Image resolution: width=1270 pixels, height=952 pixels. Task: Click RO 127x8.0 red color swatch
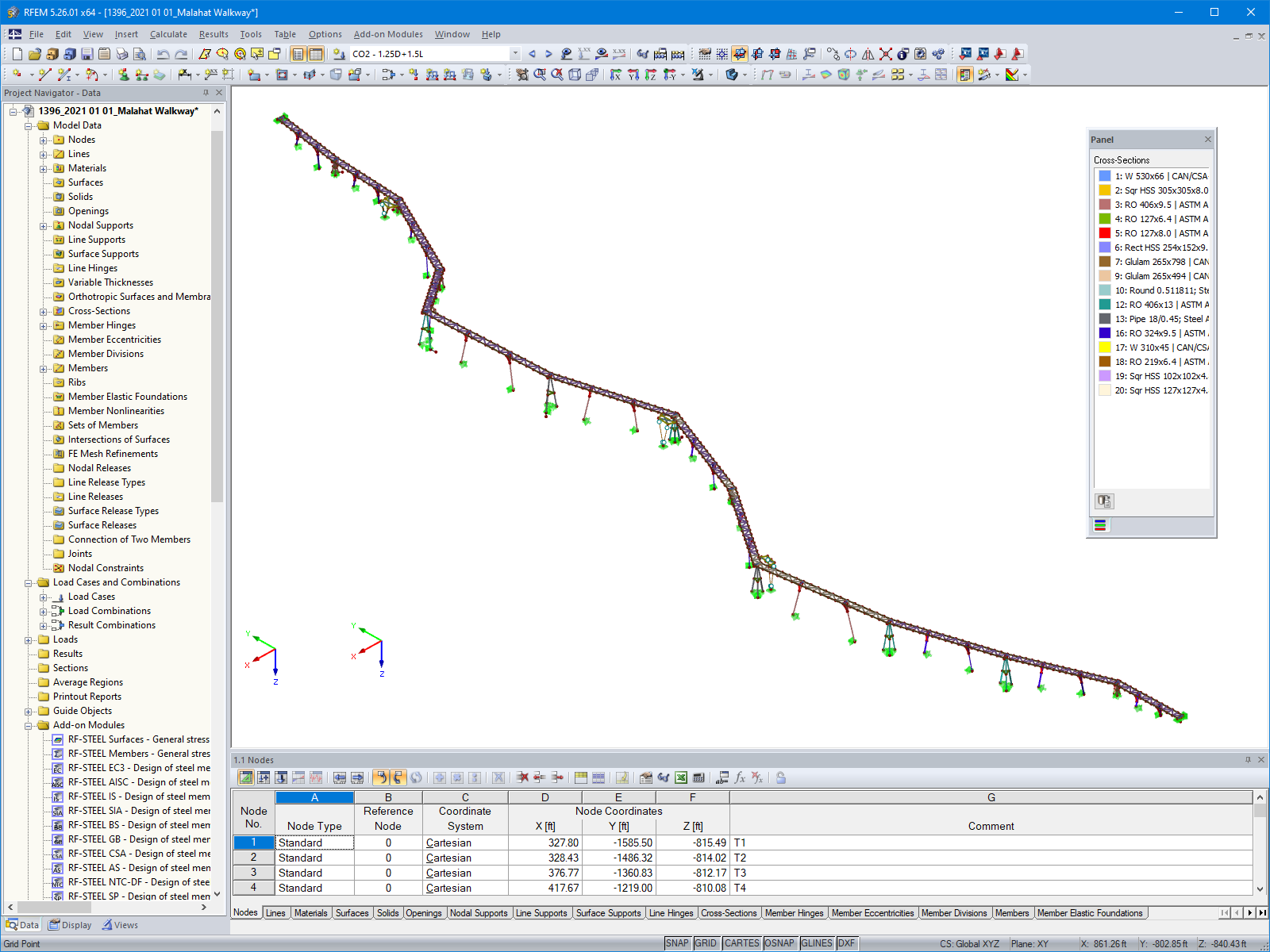(1104, 233)
